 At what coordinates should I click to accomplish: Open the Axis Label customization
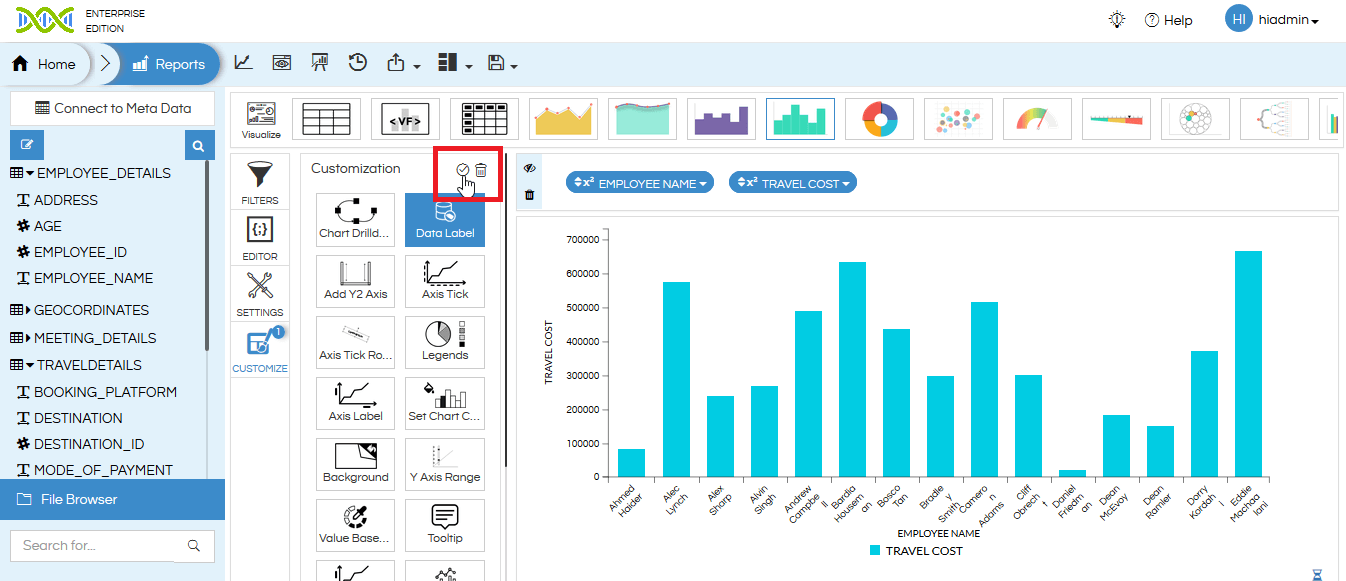click(x=355, y=403)
